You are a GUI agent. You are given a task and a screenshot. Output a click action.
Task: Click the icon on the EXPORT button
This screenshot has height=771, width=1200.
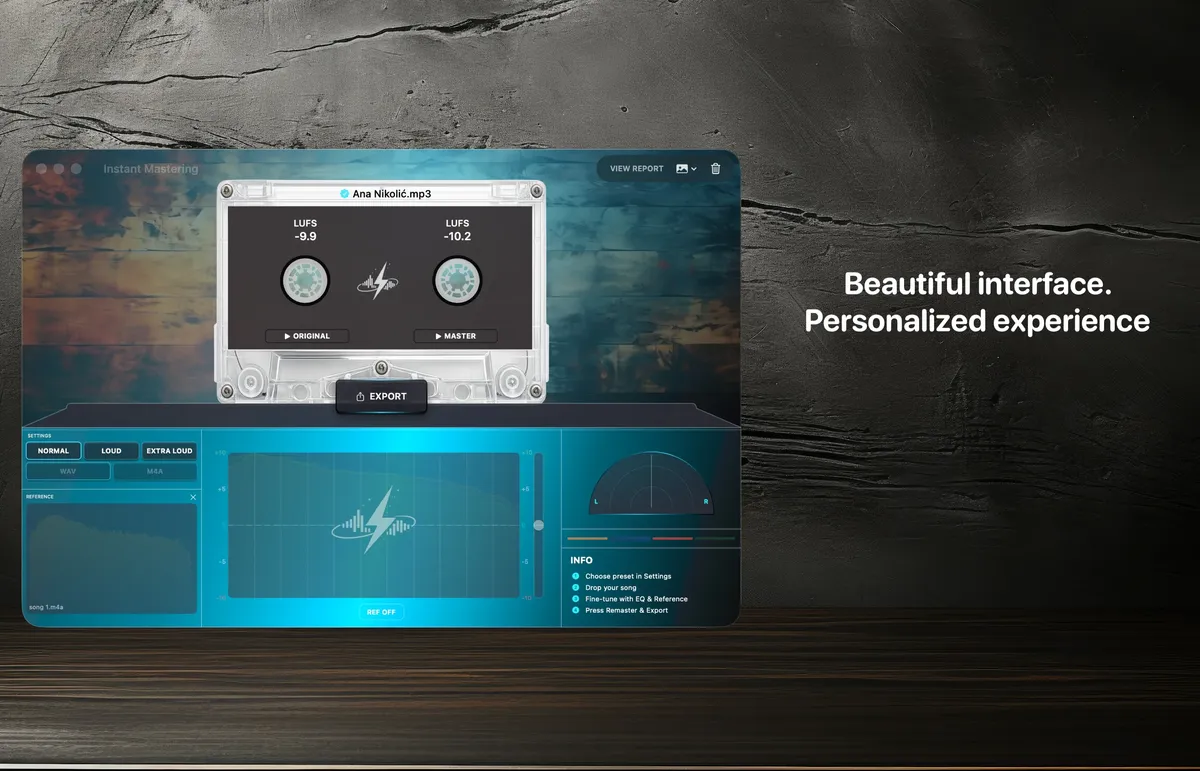pos(362,396)
